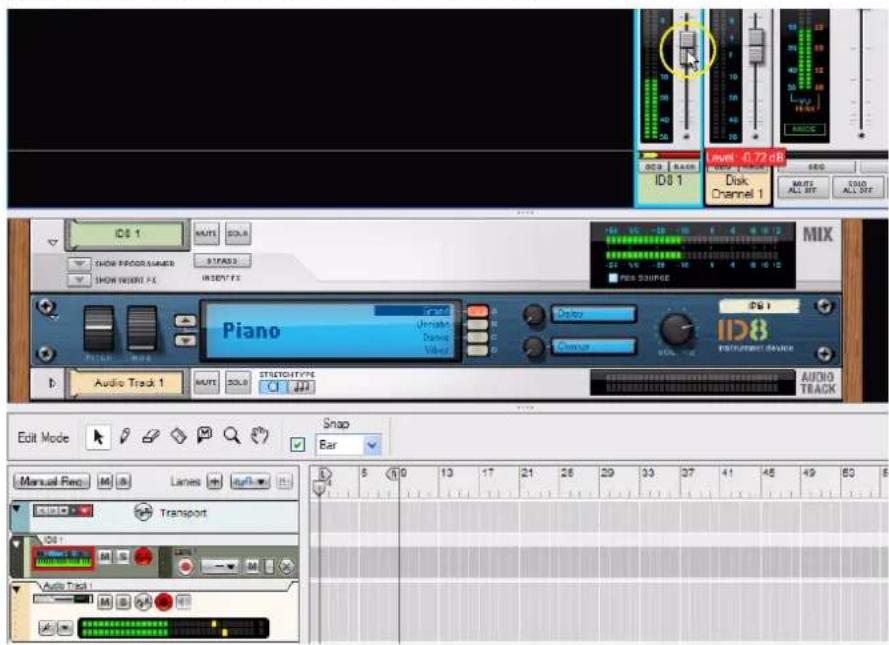The height and width of the screenshot is (645, 889).
Task: Open the automation lanes dropdown beside Lanes
Action: click(x=250, y=482)
